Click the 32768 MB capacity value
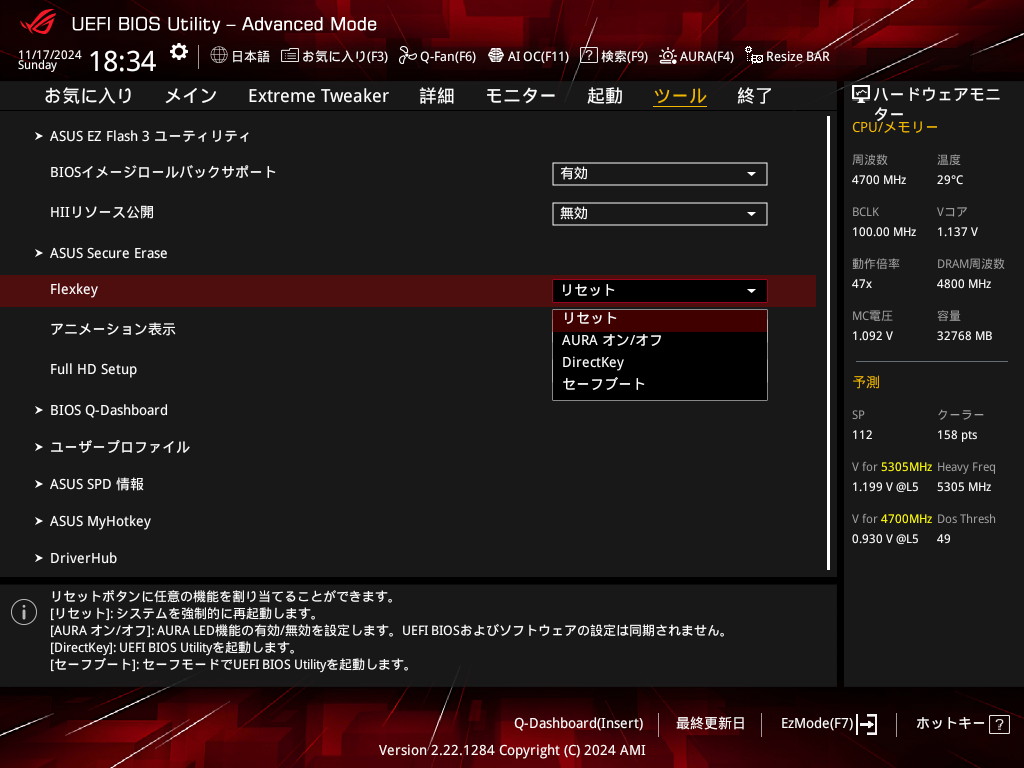This screenshot has width=1024, height=768. tap(964, 336)
